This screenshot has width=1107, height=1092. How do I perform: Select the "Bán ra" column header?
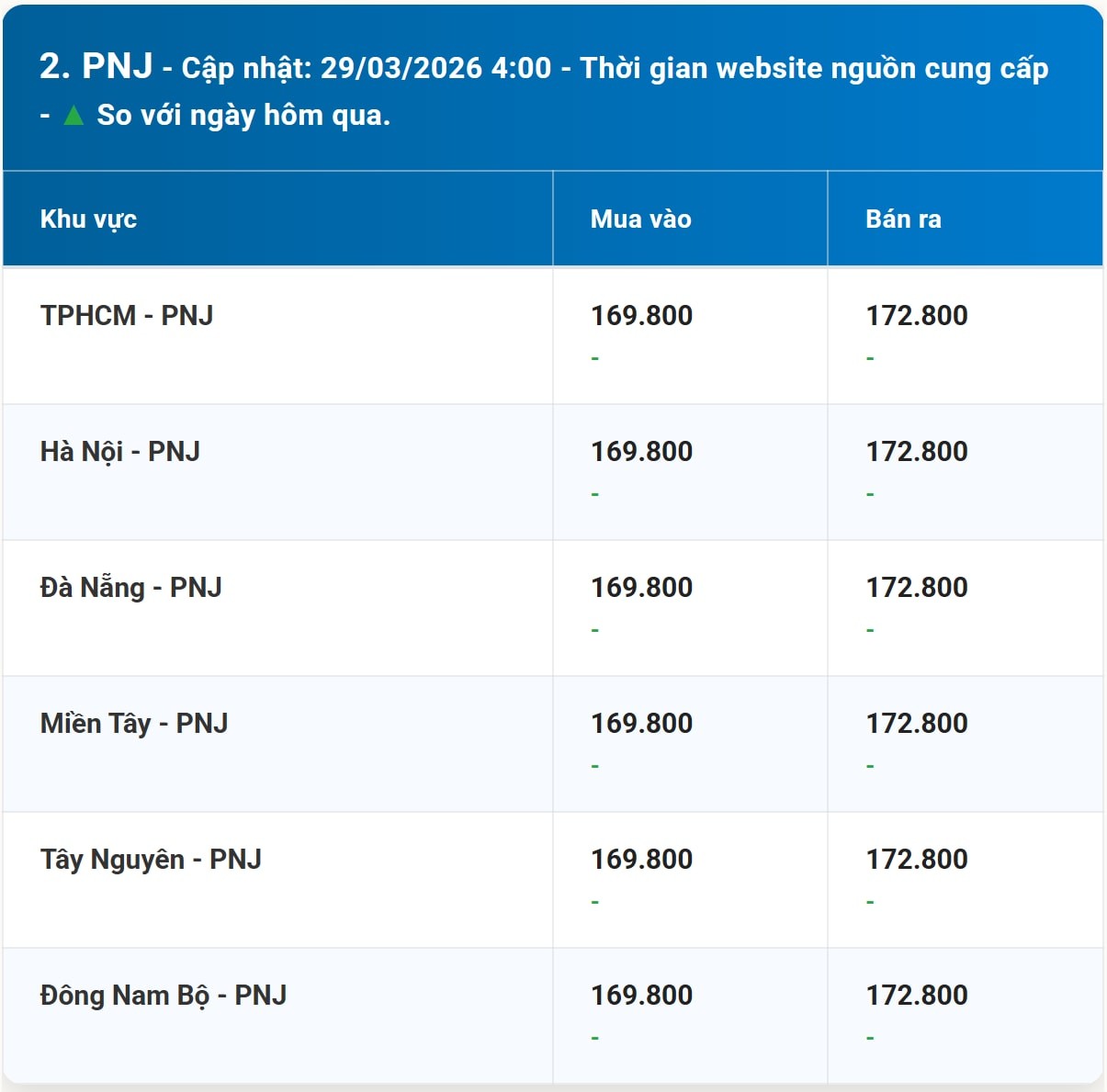pos(903,219)
